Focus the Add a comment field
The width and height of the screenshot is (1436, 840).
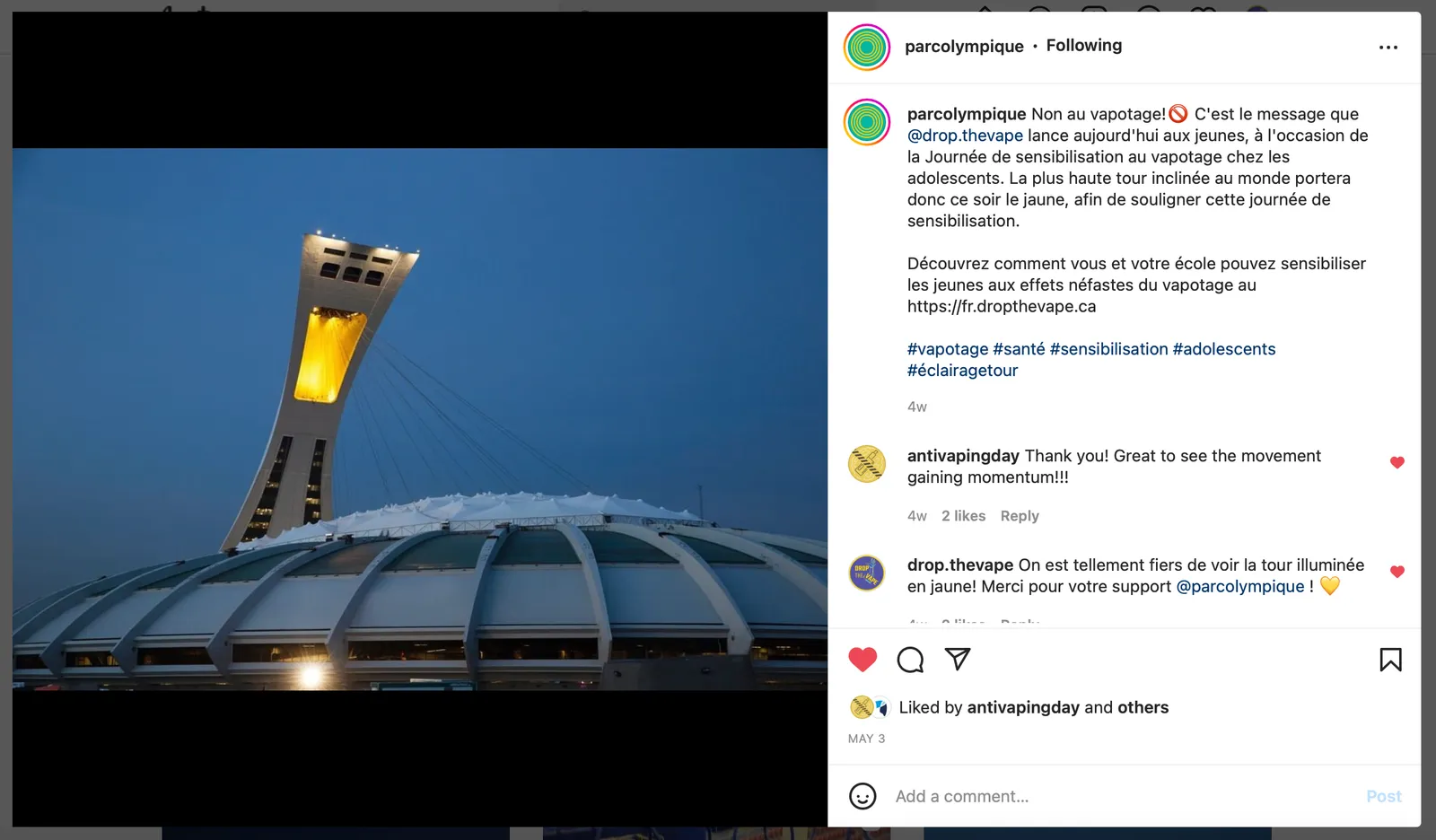click(x=1122, y=796)
